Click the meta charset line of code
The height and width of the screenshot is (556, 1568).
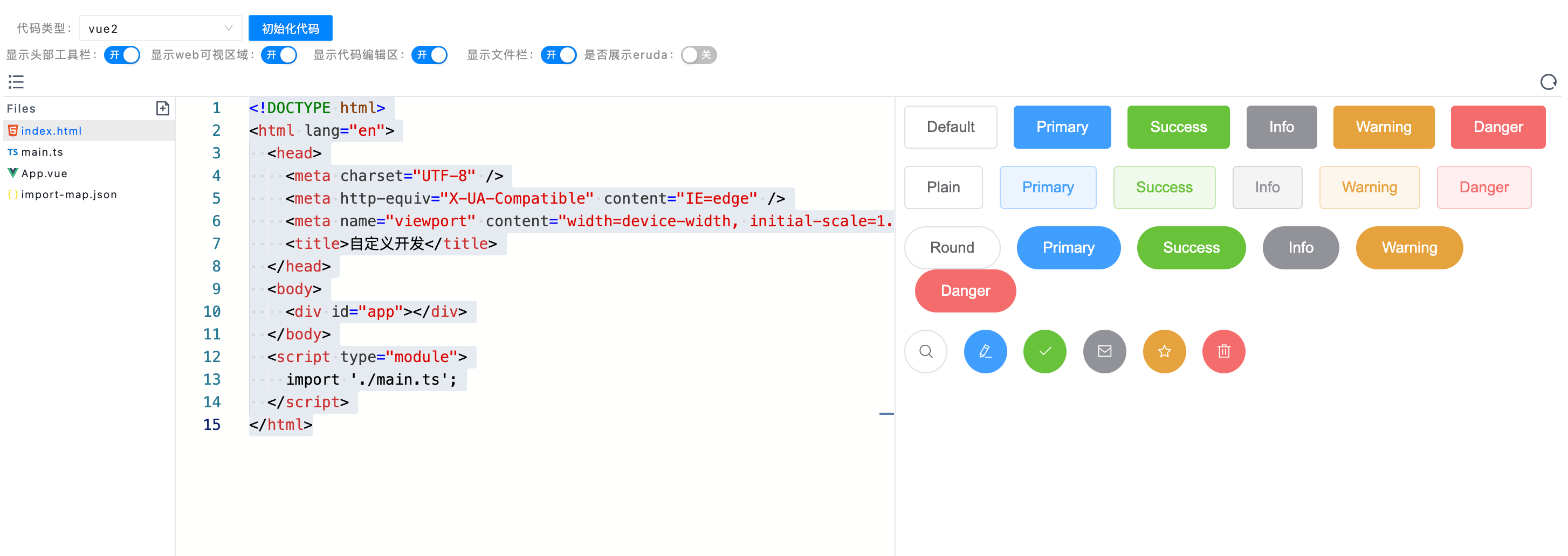coord(395,176)
